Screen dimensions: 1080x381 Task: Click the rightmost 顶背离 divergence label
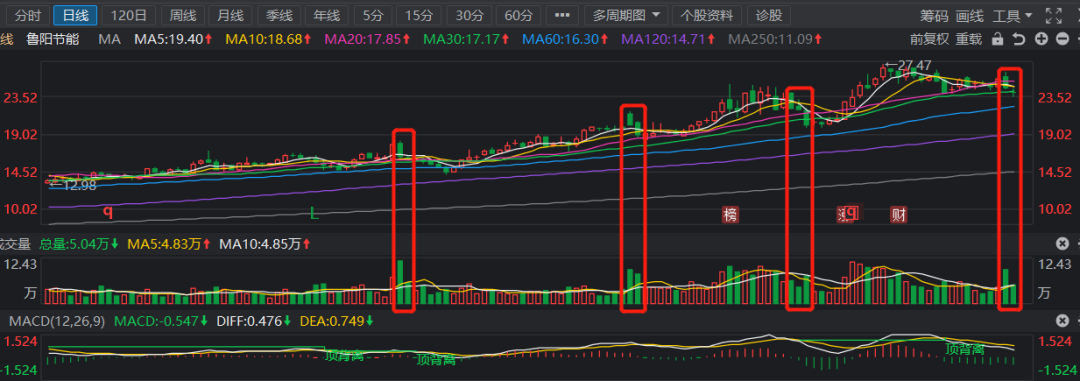click(964, 349)
